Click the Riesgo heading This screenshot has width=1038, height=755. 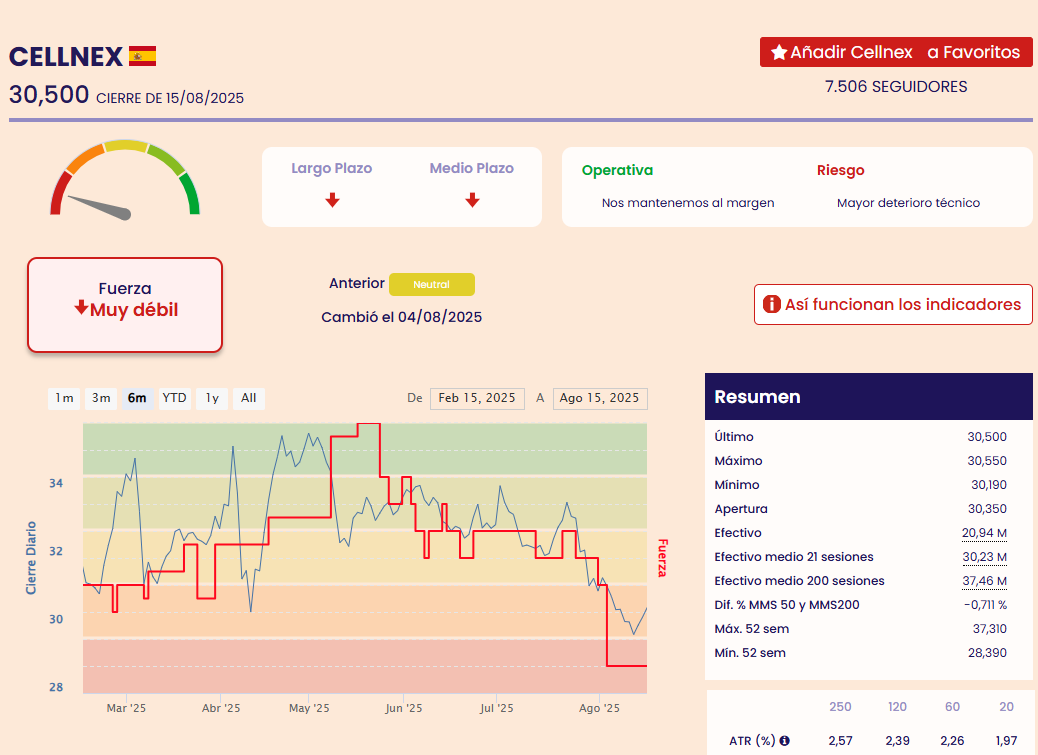tap(840, 170)
